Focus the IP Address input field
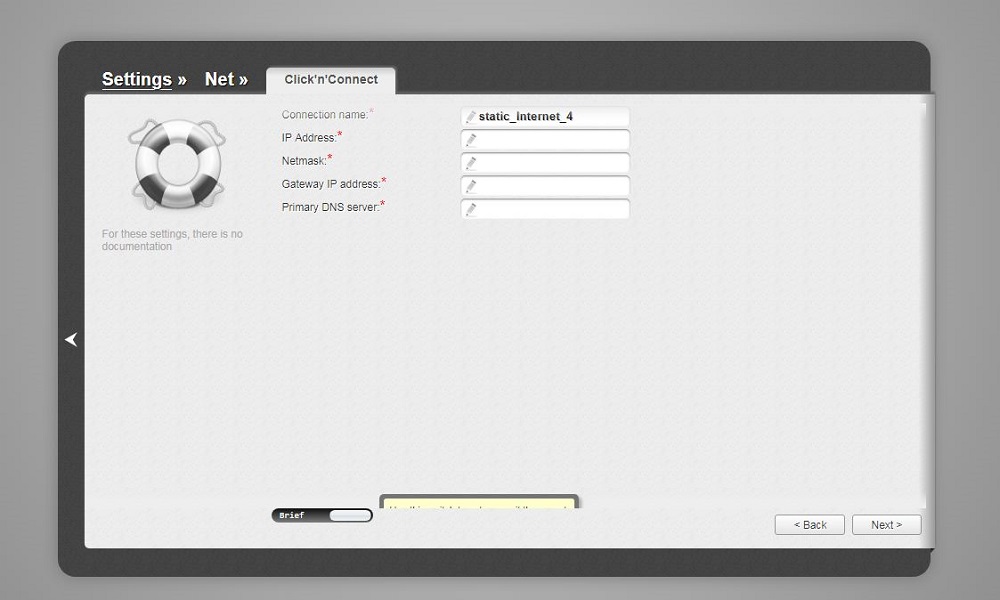Image resolution: width=1000 pixels, height=600 pixels. click(545, 140)
